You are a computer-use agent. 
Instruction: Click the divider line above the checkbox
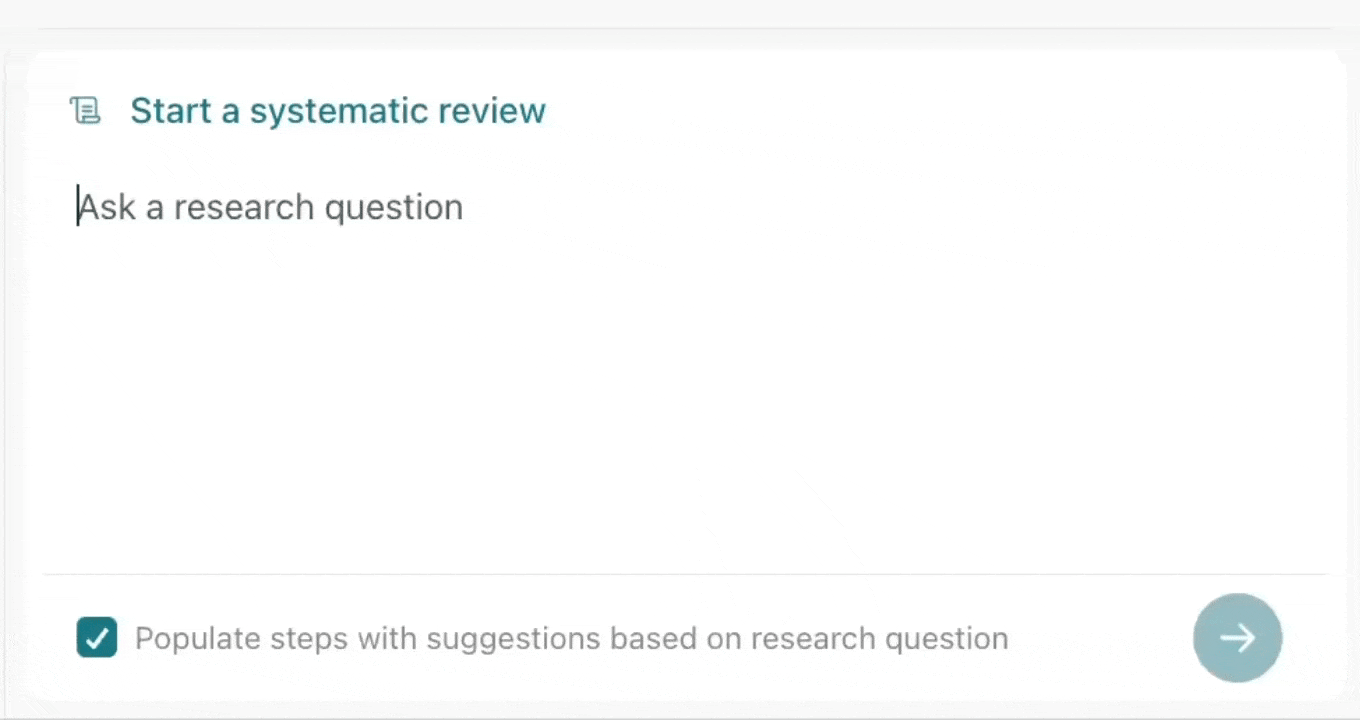tap(686, 574)
